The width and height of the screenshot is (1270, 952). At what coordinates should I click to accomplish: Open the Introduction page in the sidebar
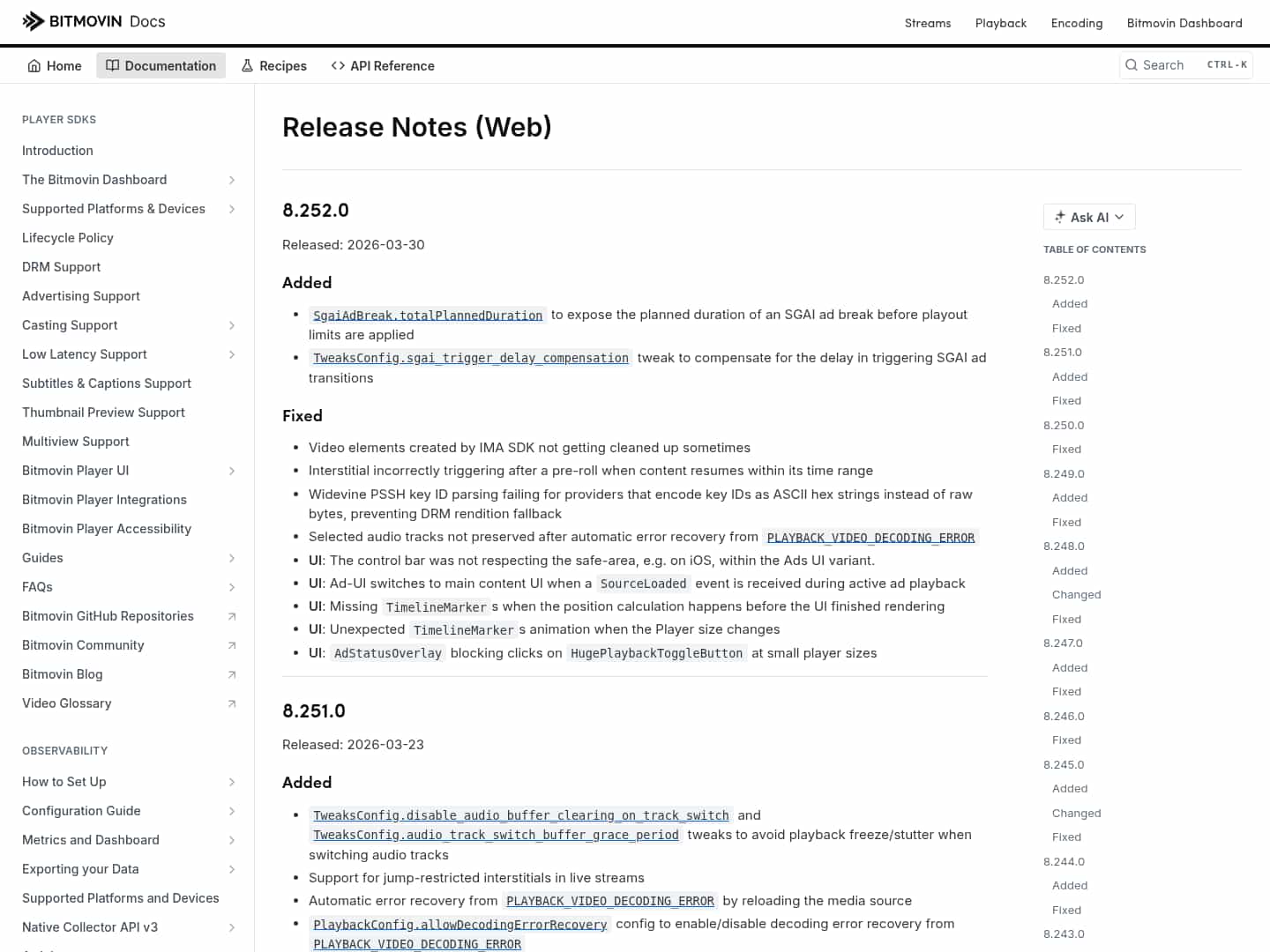point(57,151)
